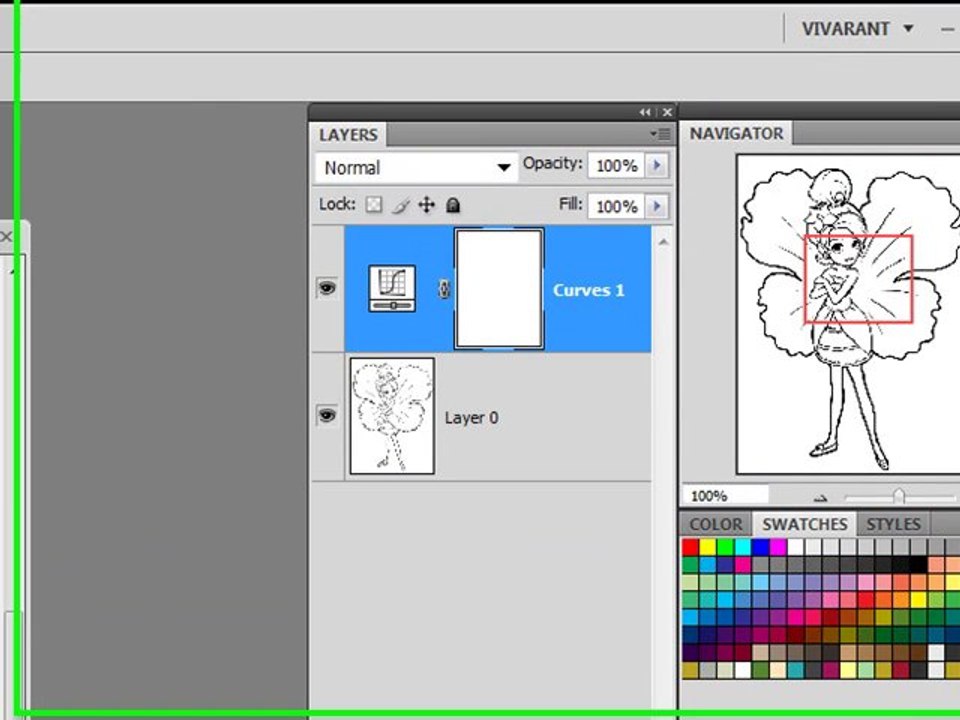Click the Navigator preview image
Image resolution: width=960 pixels, height=720 pixels.
pyautogui.click(x=848, y=314)
